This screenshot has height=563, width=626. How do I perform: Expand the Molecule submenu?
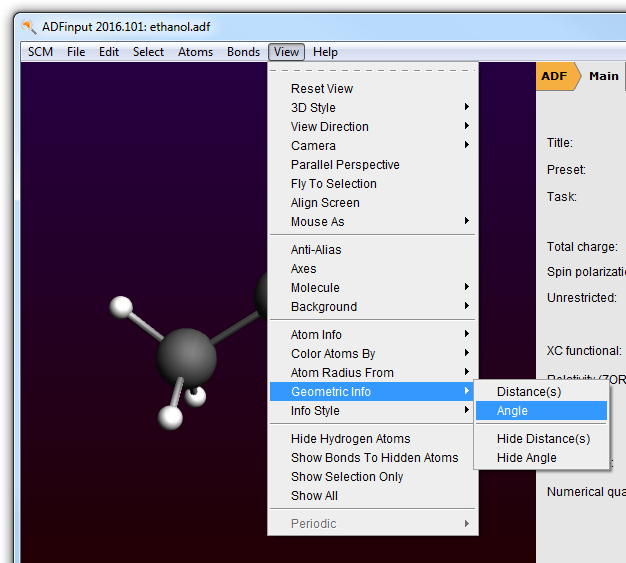click(372, 287)
